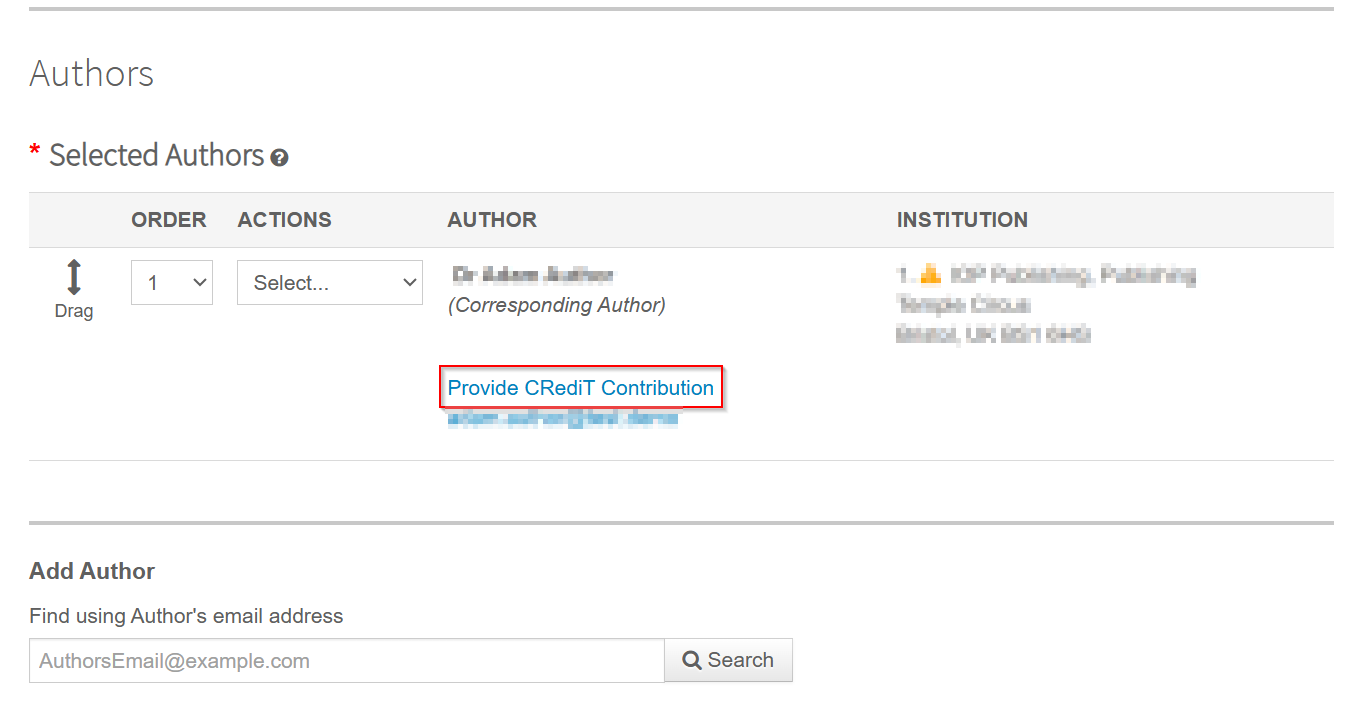Click the blurred institution address text
The width and height of the screenshot is (1359, 712).
[x=1046, y=304]
